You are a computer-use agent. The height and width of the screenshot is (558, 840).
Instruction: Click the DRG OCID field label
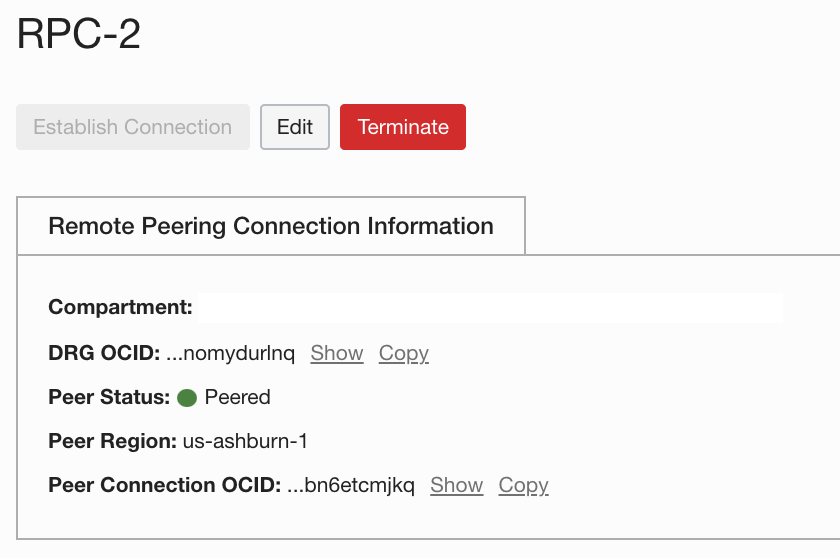tap(104, 353)
